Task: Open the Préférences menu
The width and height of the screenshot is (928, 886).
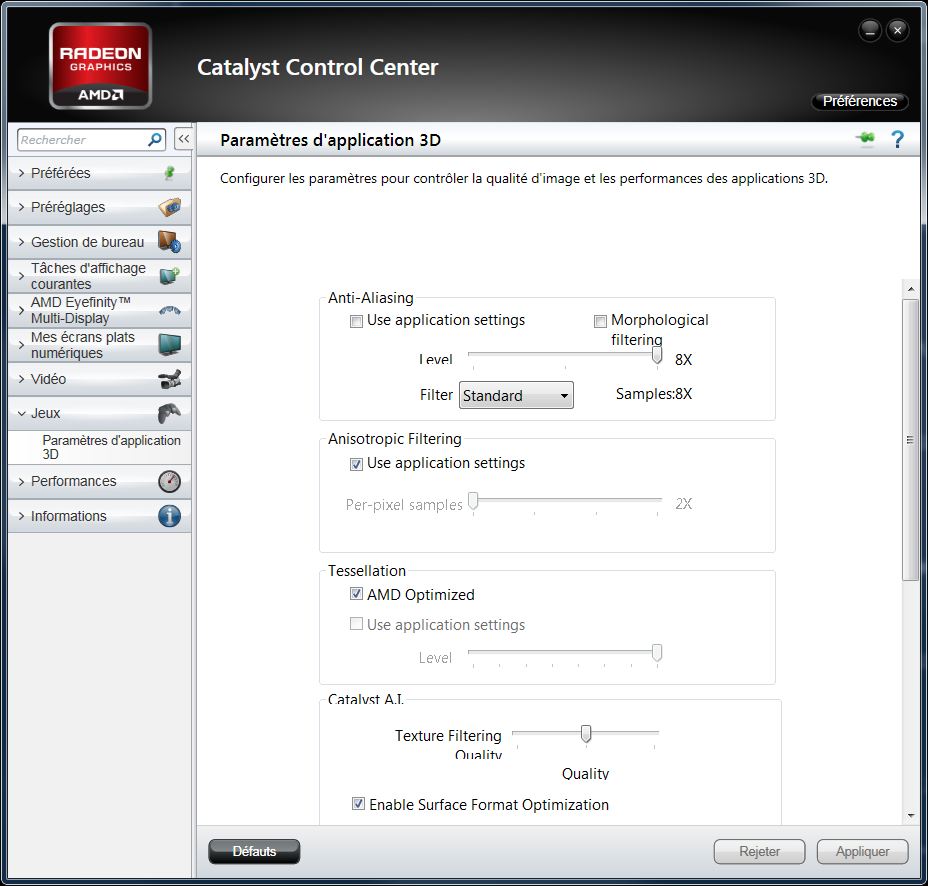Action: [859, 101]
